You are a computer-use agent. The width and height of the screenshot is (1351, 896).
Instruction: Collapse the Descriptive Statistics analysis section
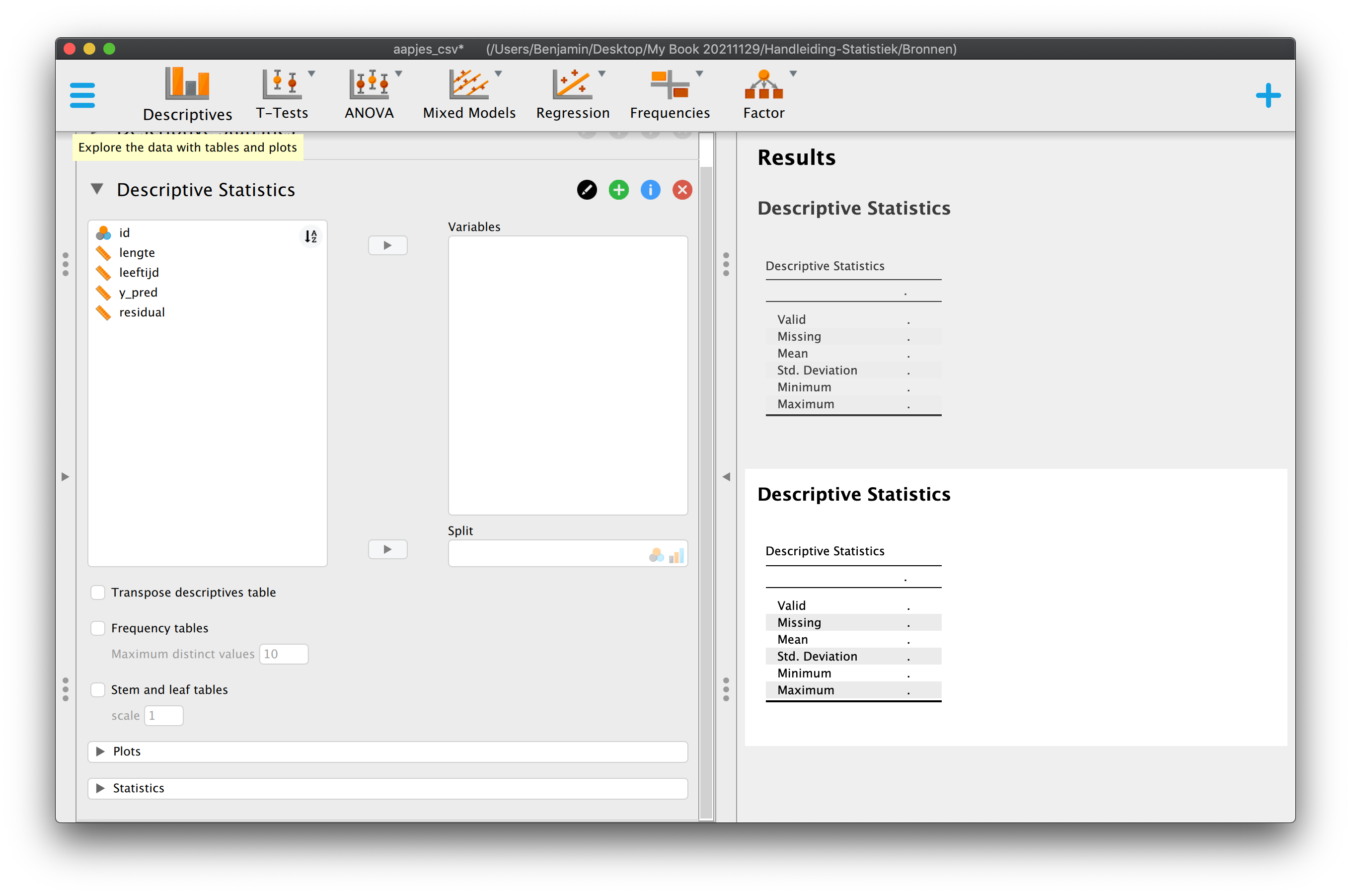coord(97,189)
